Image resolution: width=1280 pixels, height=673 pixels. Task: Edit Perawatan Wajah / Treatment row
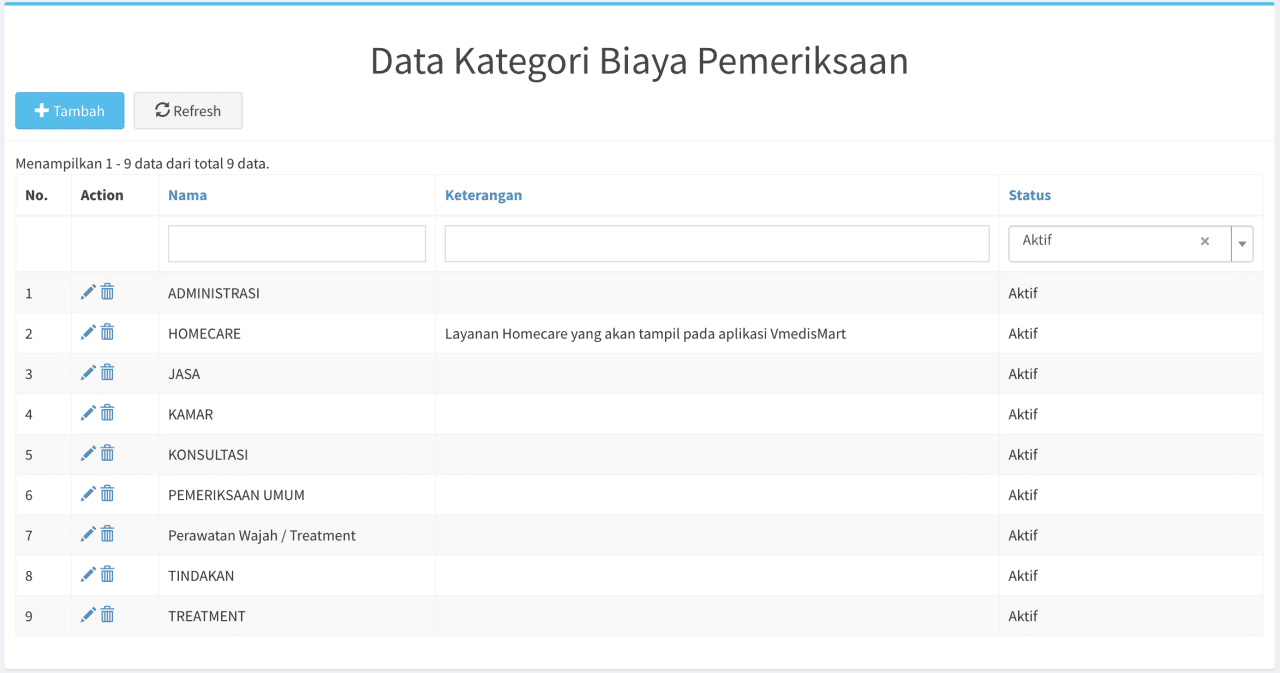pos(88,534)
